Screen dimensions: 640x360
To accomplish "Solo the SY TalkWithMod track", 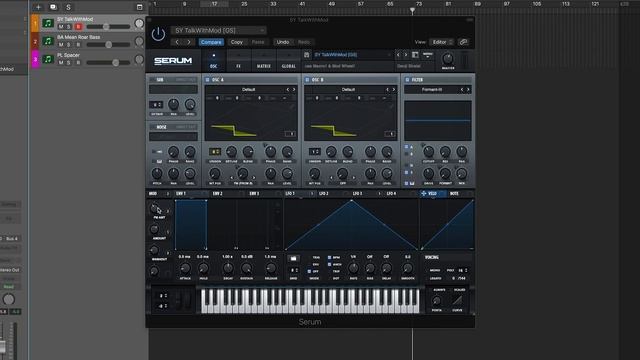I will click(69, 27).
